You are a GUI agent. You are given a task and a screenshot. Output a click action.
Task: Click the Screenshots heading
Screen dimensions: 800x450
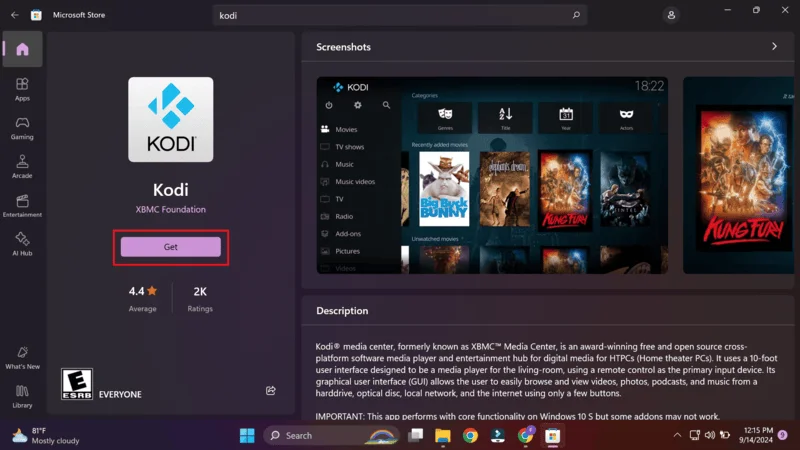click(343, 47)
